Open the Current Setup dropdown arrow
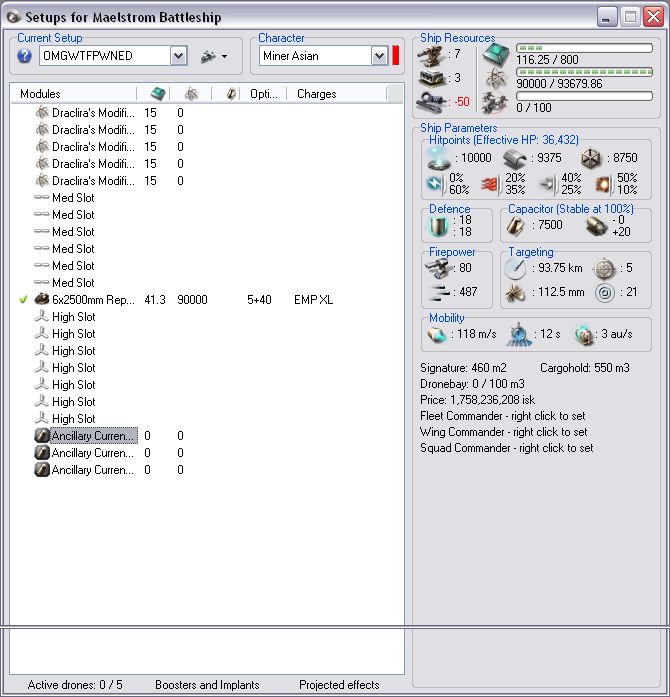 click(x=178, y=56)
